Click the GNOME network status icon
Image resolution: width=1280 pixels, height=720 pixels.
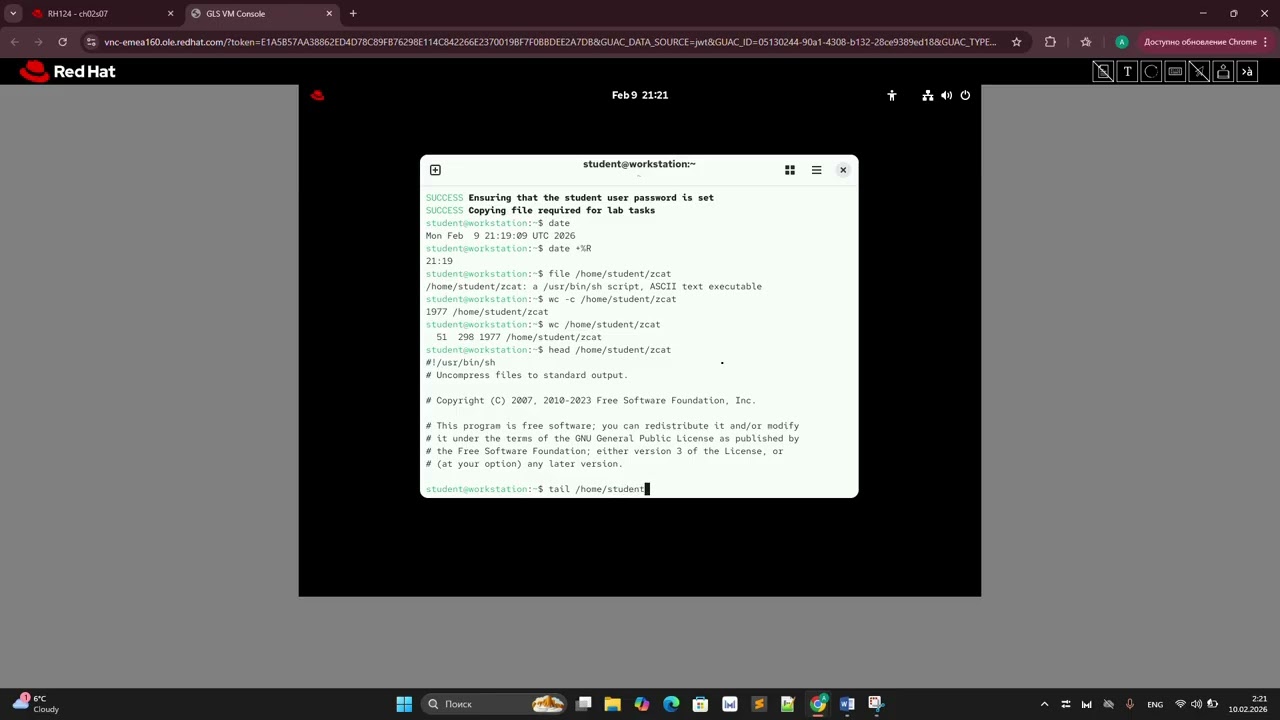(928, 95)
